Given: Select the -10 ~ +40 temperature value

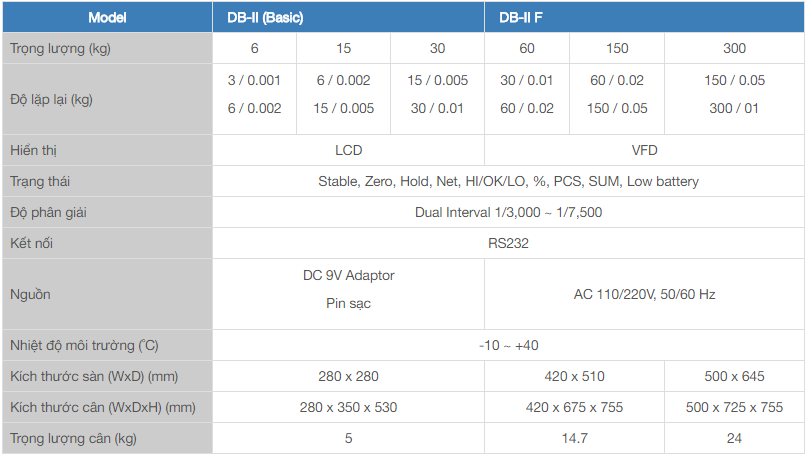Looking at the screenshot, I should [508, 345].
